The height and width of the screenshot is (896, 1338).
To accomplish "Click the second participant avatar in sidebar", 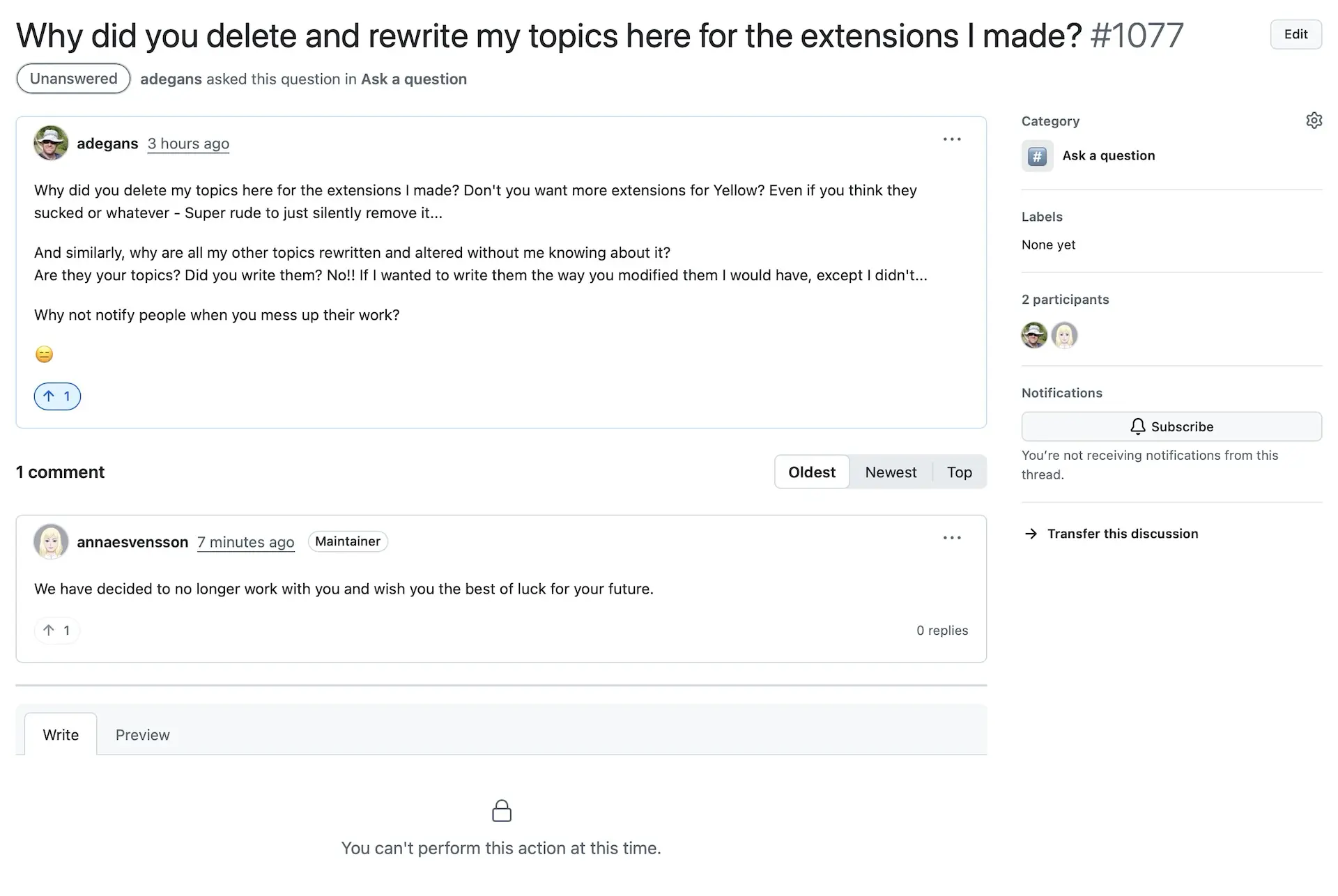I will 1064,335.
